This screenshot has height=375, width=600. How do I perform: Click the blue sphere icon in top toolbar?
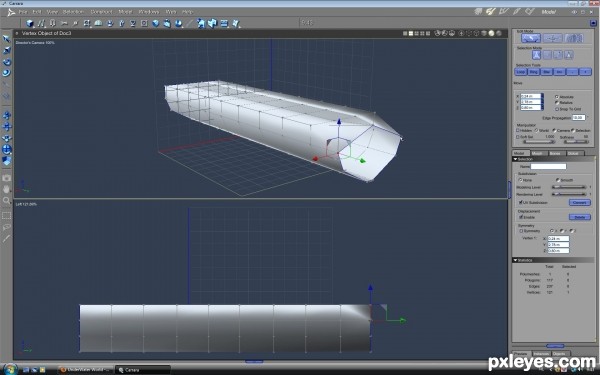point(156,23)
